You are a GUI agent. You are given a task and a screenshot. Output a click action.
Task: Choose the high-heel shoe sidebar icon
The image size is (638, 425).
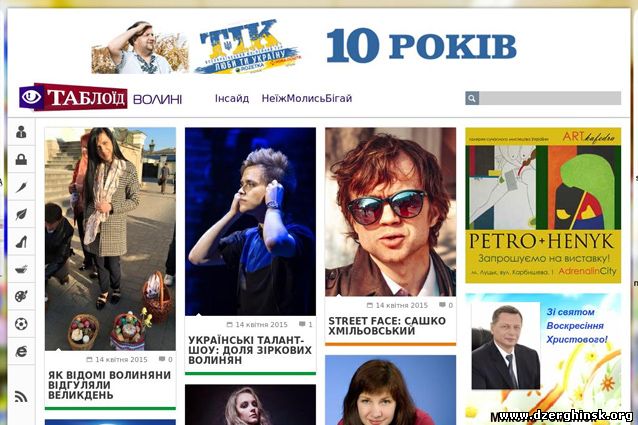(x=21, y=242)
